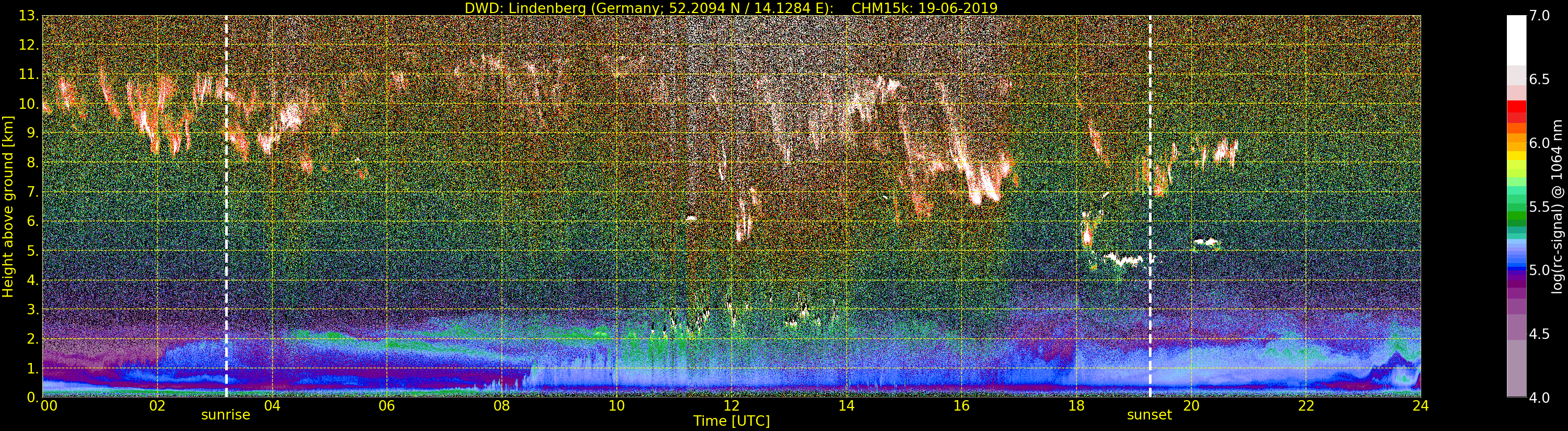1568x431 pixels.
Task: Click the '11.' height axis tick
Action: [x=29, y=74]
